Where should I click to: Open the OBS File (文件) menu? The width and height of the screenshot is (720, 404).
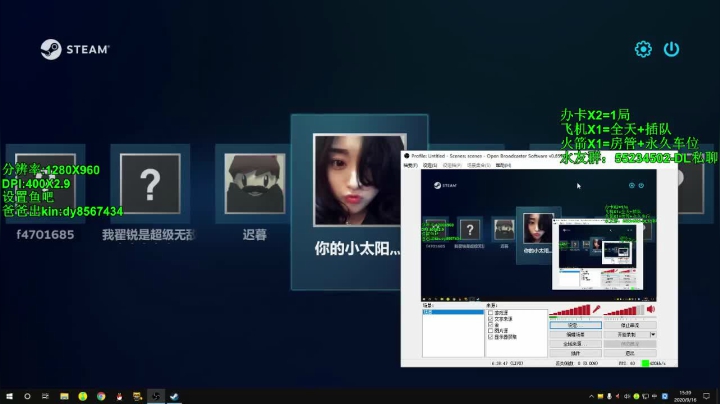410,165
